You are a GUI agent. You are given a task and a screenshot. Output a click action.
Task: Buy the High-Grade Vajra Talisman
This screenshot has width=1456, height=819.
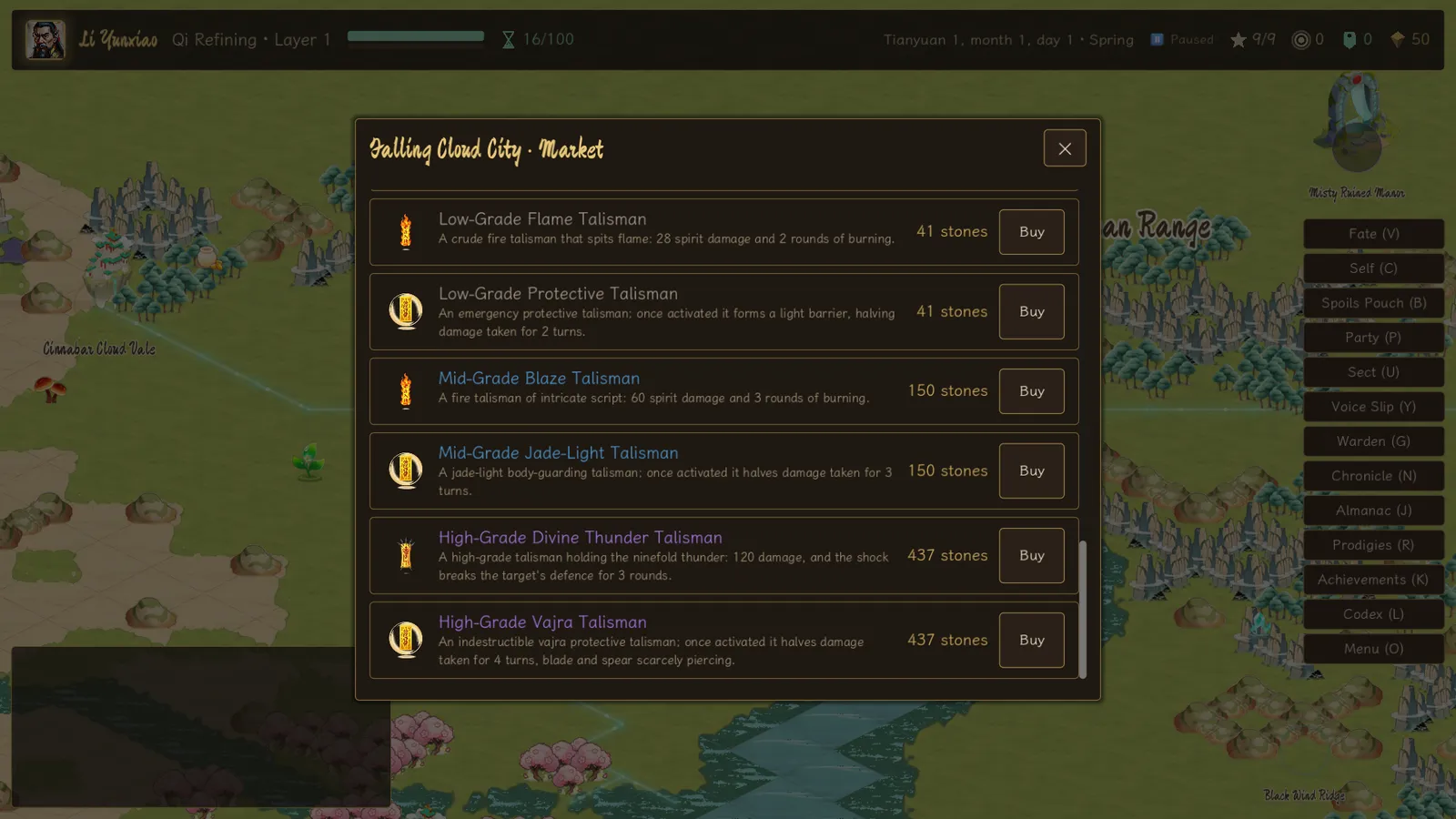tap(1032, 640)
